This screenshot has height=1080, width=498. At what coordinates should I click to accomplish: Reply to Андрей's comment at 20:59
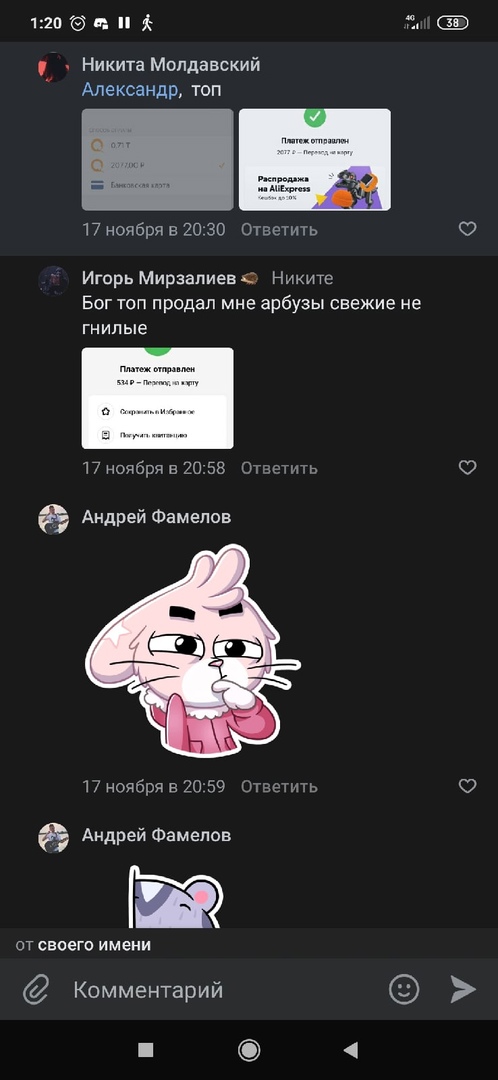279,787
